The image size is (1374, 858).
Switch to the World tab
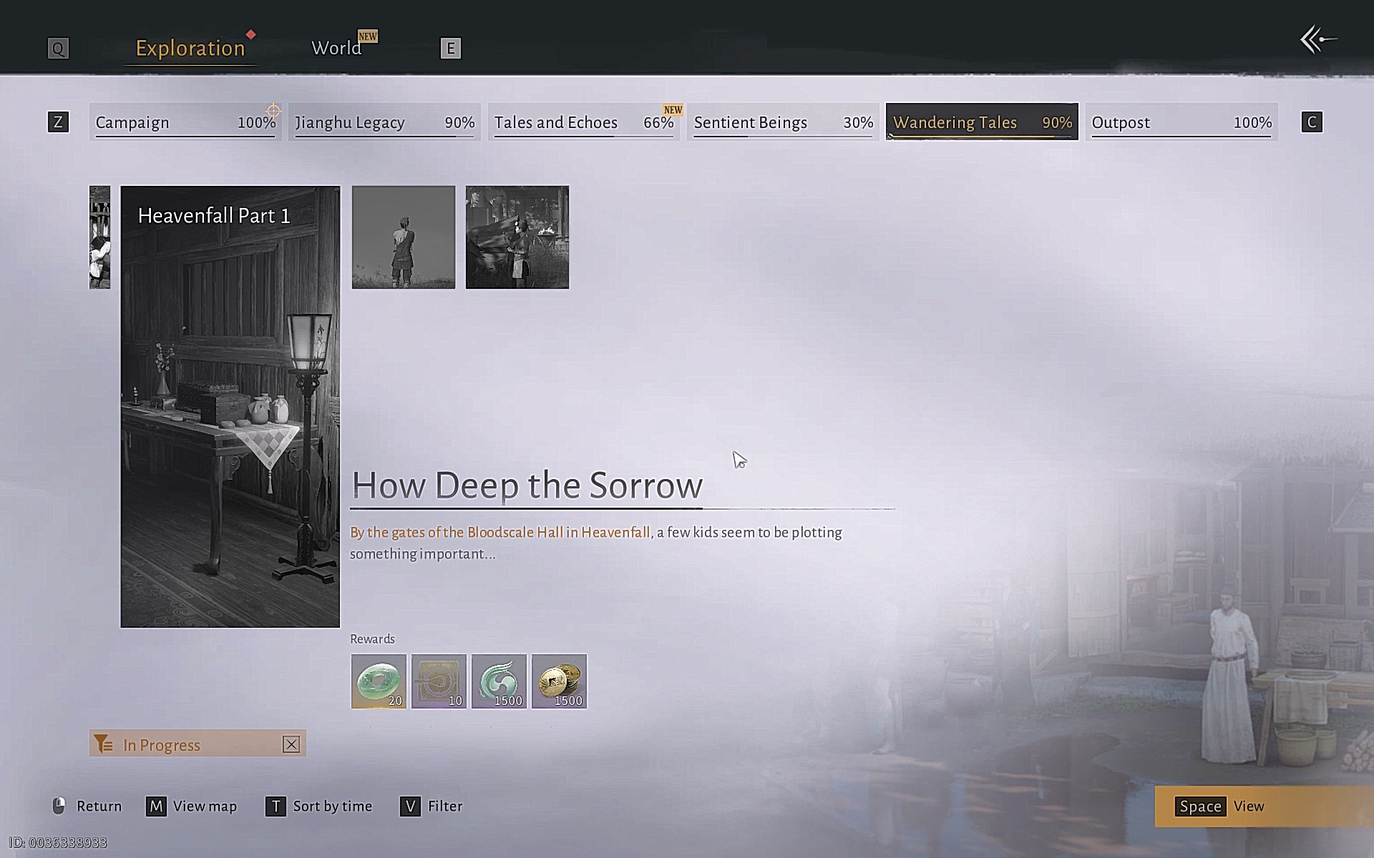[336, 48]
